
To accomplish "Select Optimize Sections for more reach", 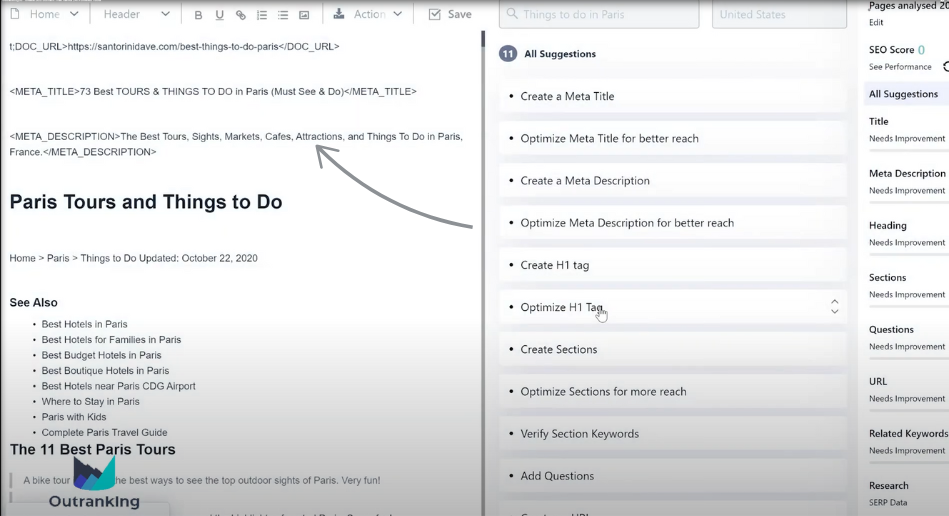I will click(672, 391).
